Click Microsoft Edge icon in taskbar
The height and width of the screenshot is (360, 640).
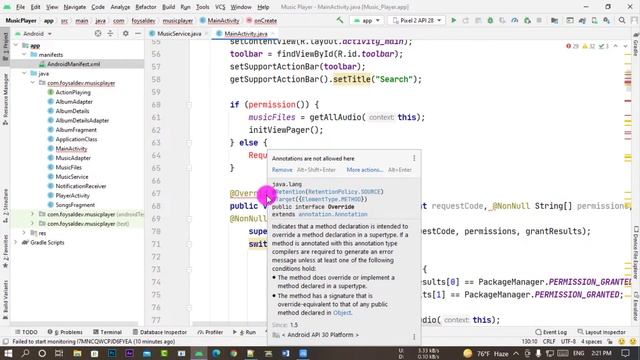pos(216,353)
